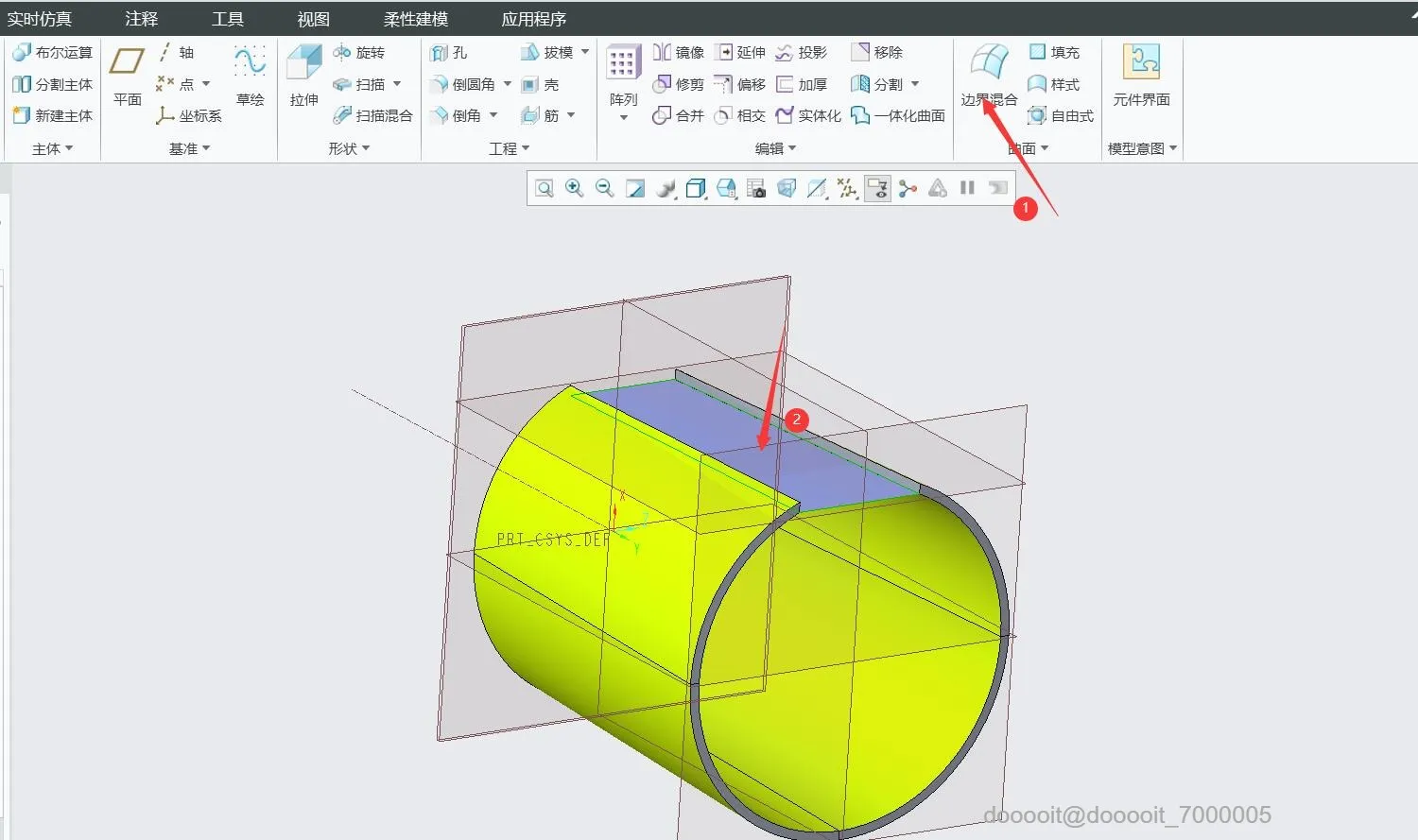Open the View (视图) ribbon tab
1418x840 pixels.
(314, 19)
